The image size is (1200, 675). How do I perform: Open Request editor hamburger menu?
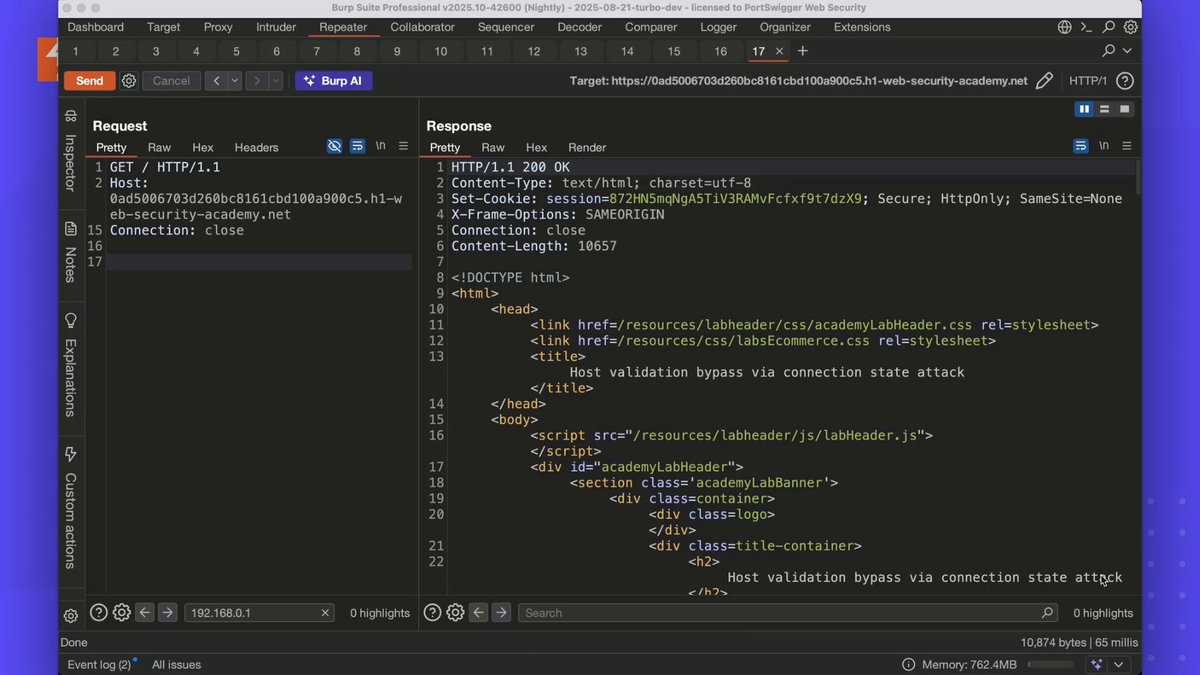403,146
